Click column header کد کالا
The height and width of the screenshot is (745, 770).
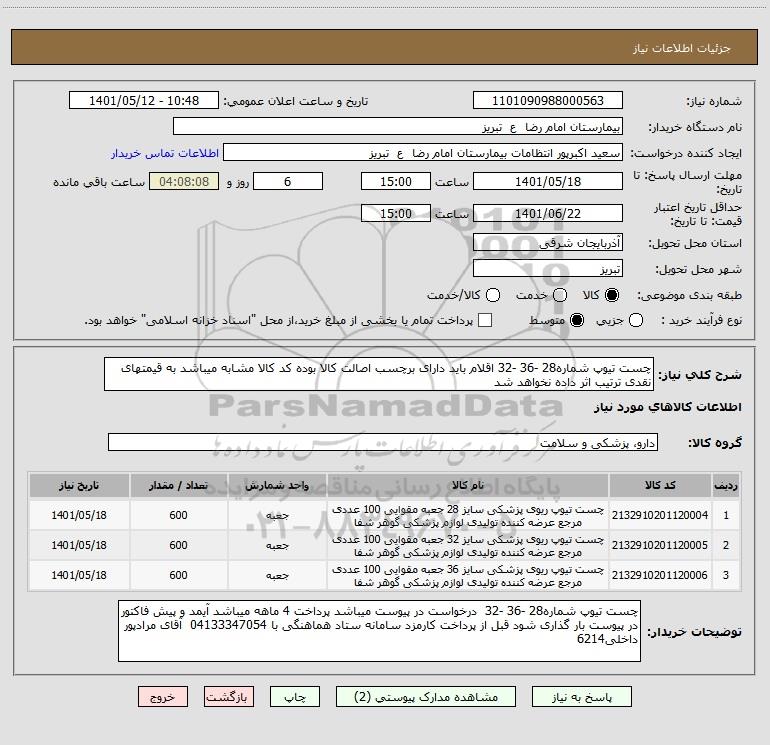pos(660,485)
